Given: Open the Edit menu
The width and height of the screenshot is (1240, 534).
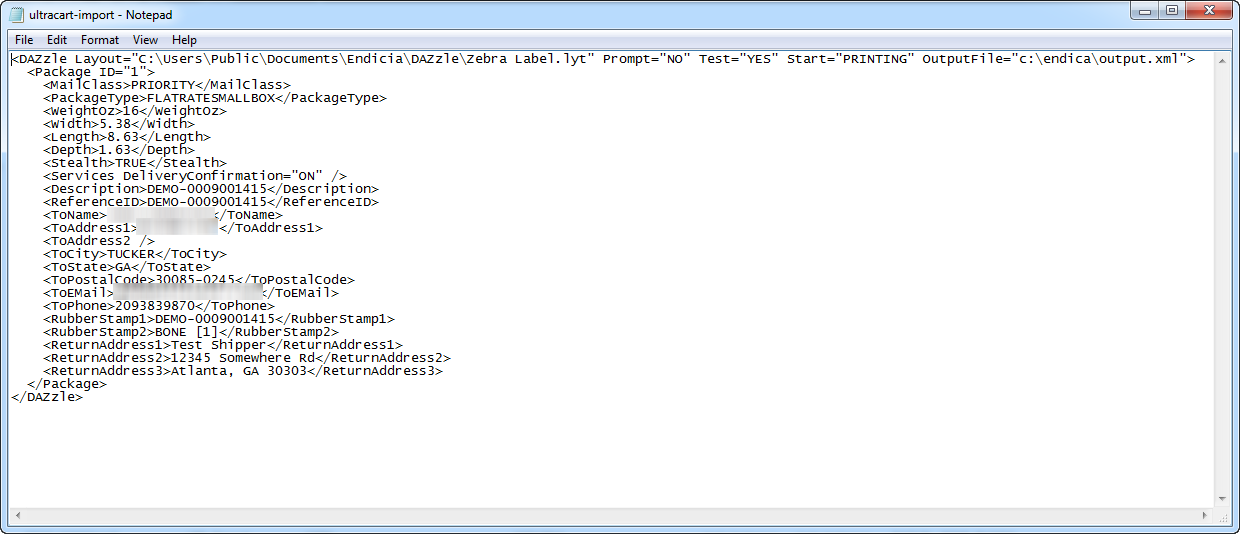Looking at the screenshot, I should (57, 40).
